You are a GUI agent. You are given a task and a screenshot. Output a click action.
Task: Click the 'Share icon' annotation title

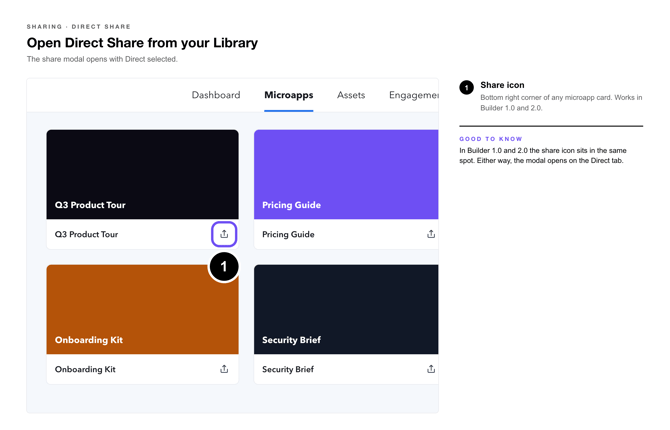[x=502, y=85]
